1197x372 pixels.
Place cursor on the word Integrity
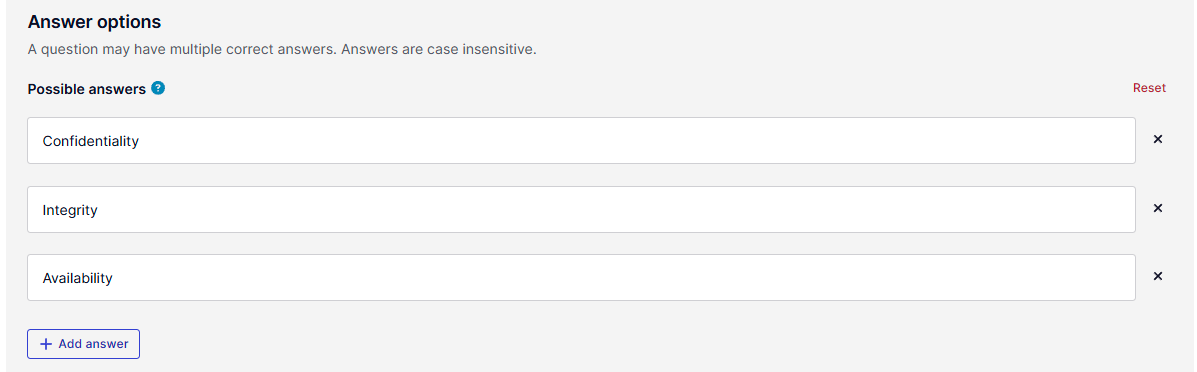click(x=69, y=210)
